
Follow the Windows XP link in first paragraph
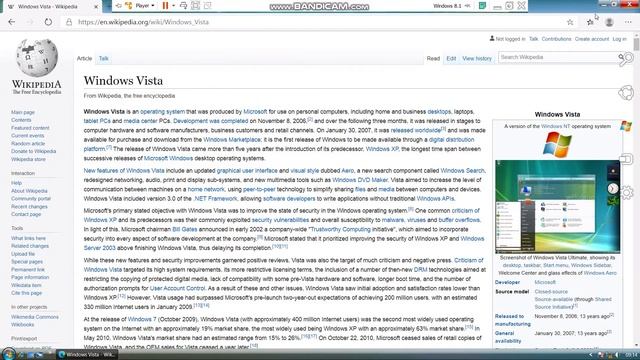click(x=382, y=149)
